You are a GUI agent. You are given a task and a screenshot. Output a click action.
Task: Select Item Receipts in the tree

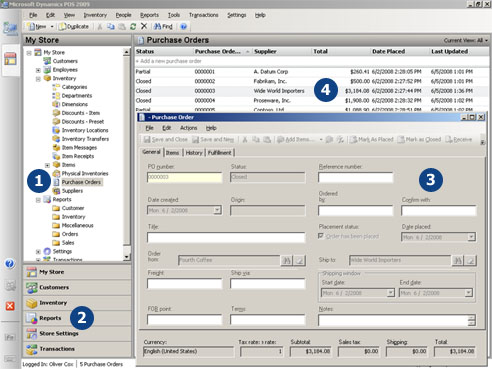click(78, 156)
